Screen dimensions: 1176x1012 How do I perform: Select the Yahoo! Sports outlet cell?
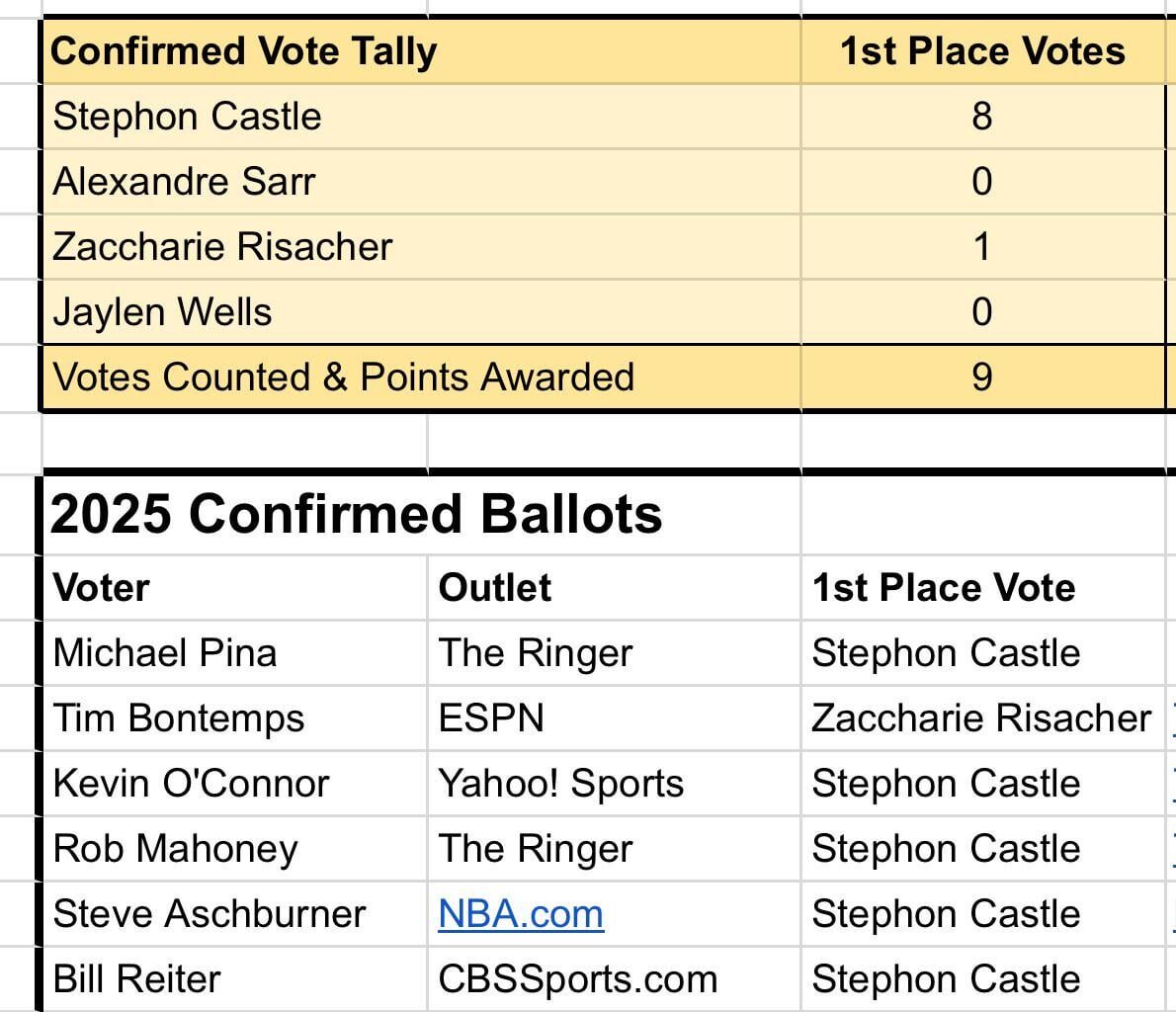[x=561, y=784]
